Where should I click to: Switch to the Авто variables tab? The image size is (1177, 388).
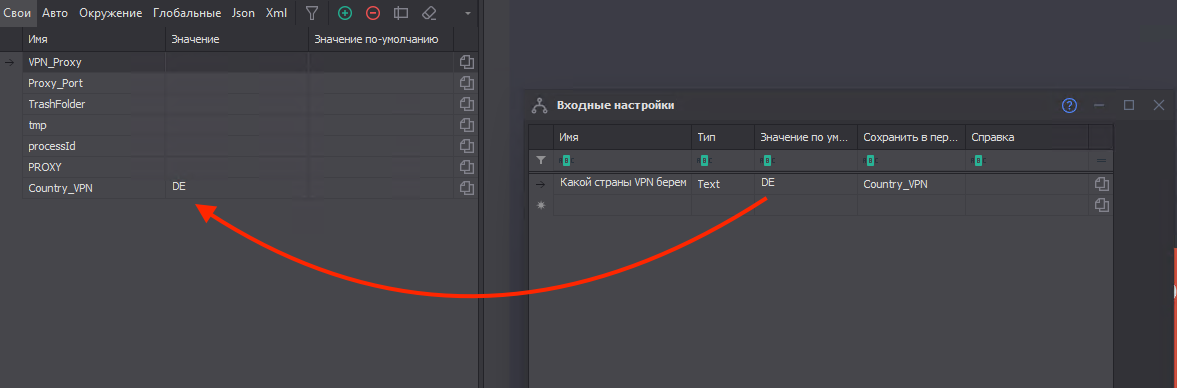coord(55,13)
